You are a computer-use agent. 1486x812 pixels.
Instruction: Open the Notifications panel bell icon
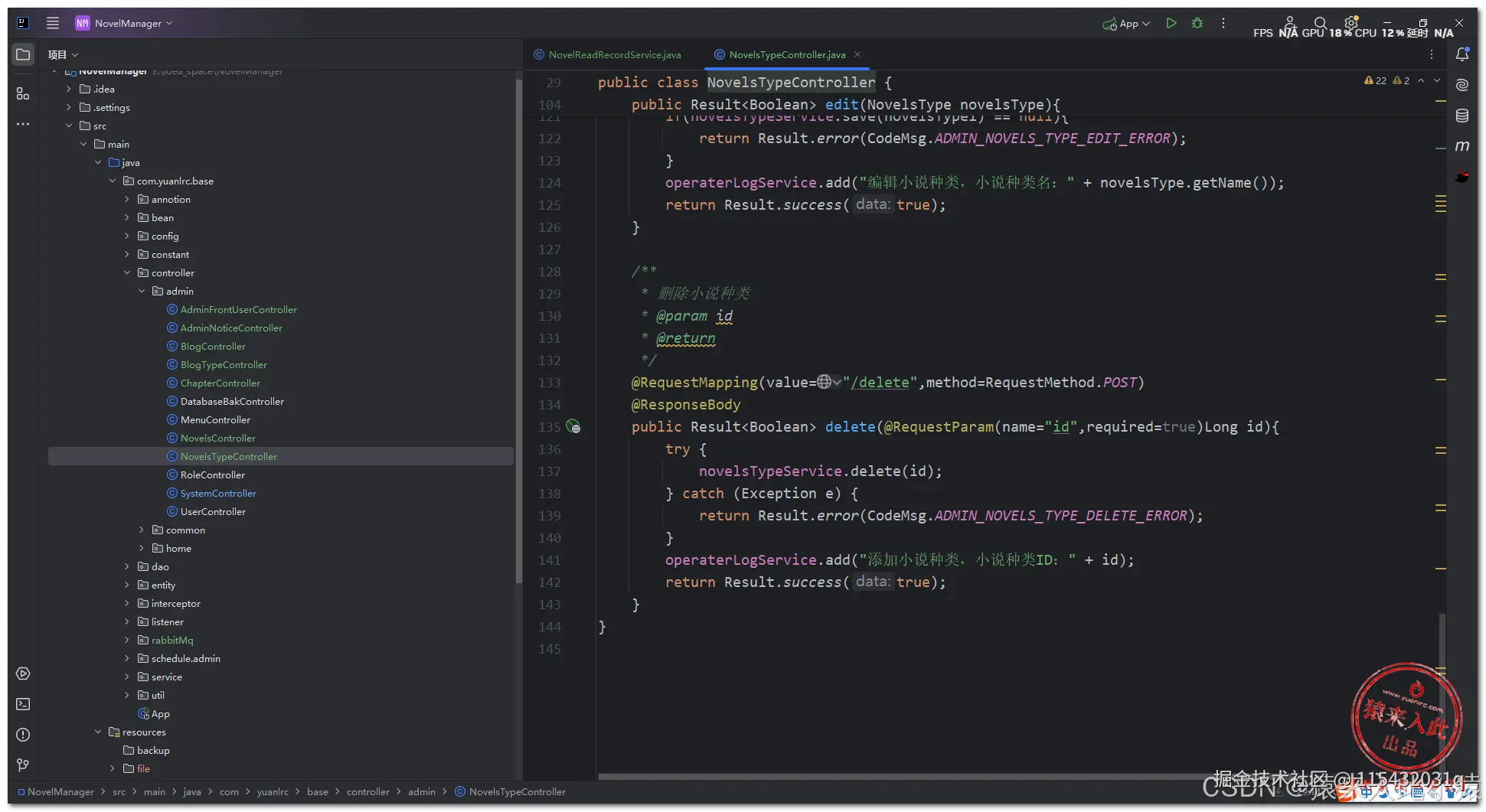(1462, 54)
